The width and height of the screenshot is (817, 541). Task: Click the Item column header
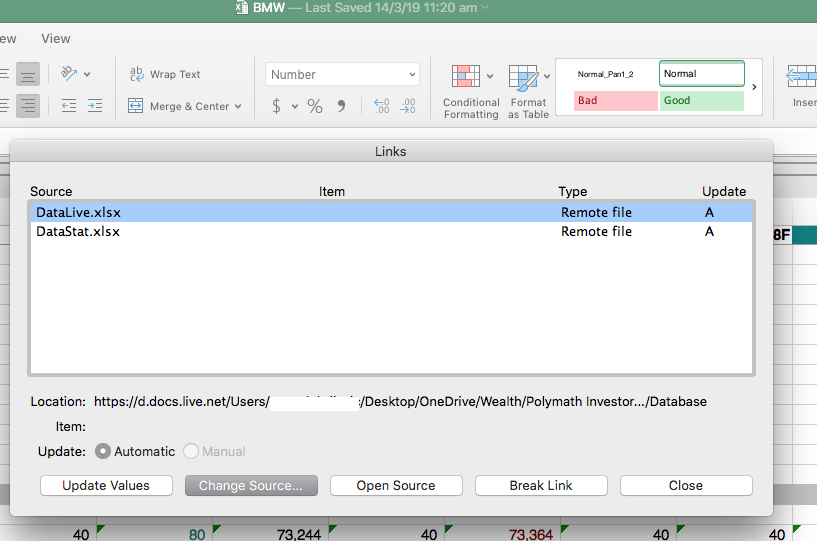pyautogui.click(x=332, y=191)
